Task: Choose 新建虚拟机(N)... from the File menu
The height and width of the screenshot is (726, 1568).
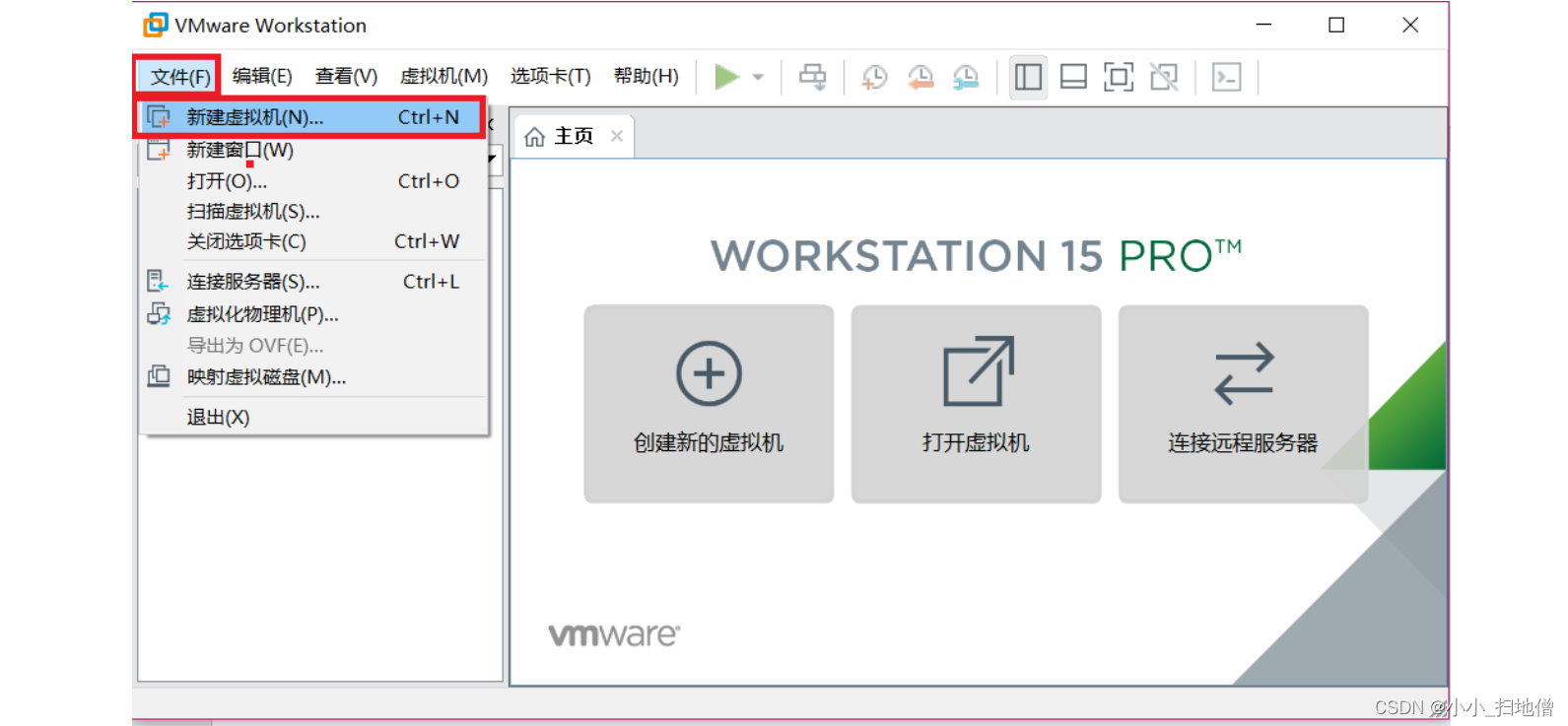Action: [312, 117]
